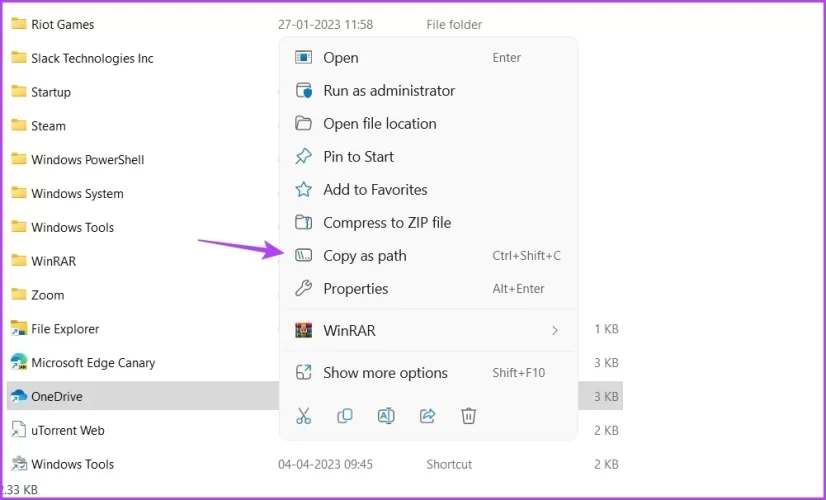Select Compress to ZIP file

tap(386, 223)
